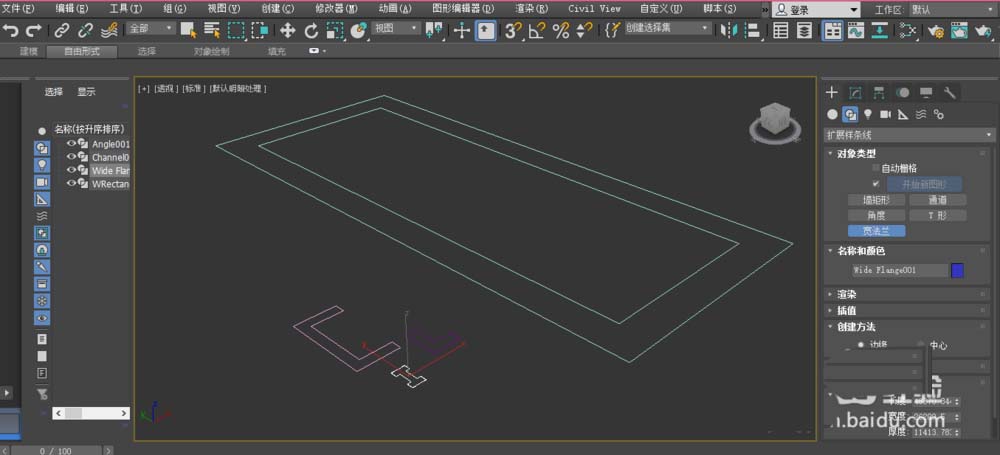Open the Civil View menu
Screen dimensions: 1000x455
coord(594,9)
